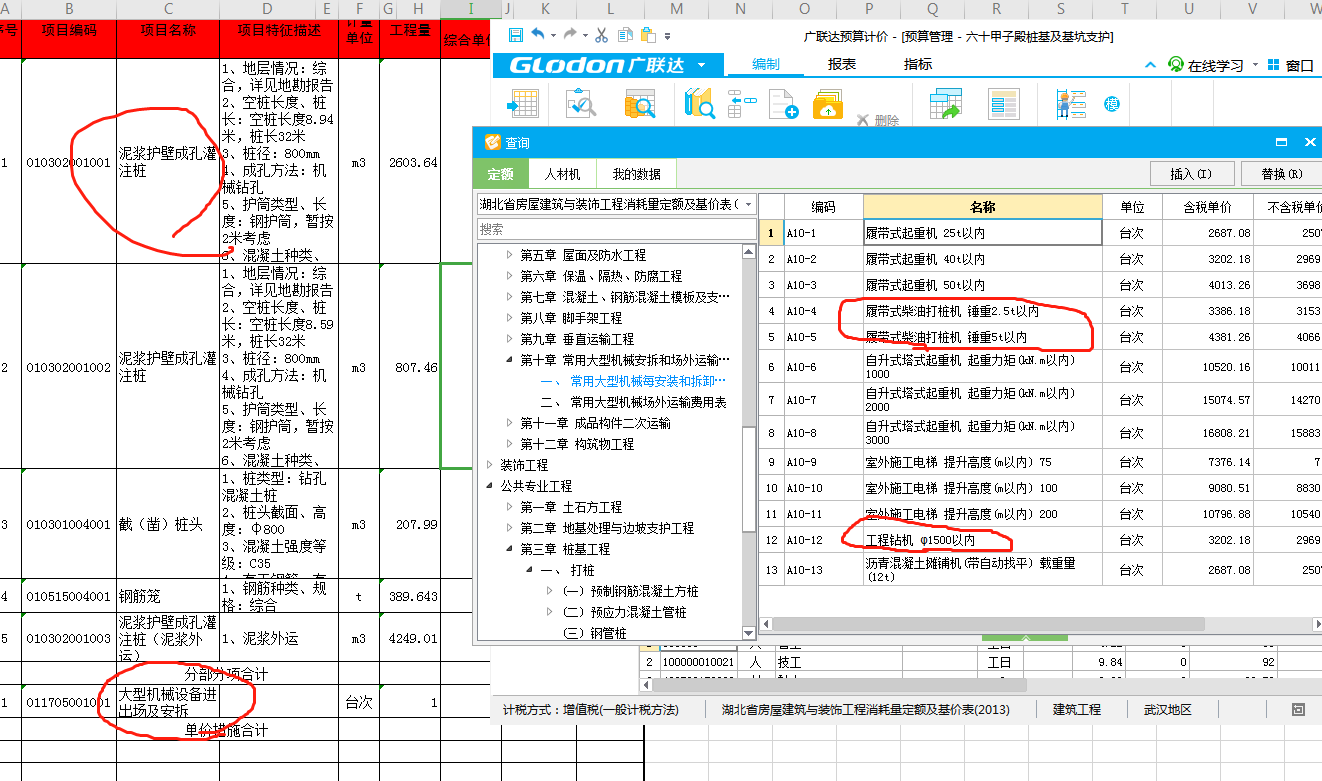Image resolution: width=1322 pixels, height=781 pixels.
Task: Switch to the 编制 ribbon tab
Action: pyautogui.click(x=765, y=64)
